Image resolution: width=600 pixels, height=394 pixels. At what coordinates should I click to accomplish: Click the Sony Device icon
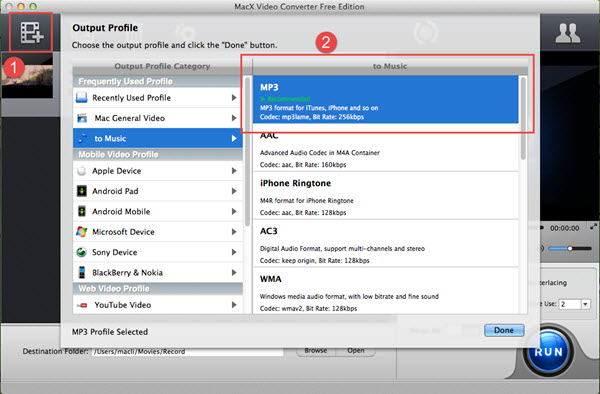tap(82, 252)
